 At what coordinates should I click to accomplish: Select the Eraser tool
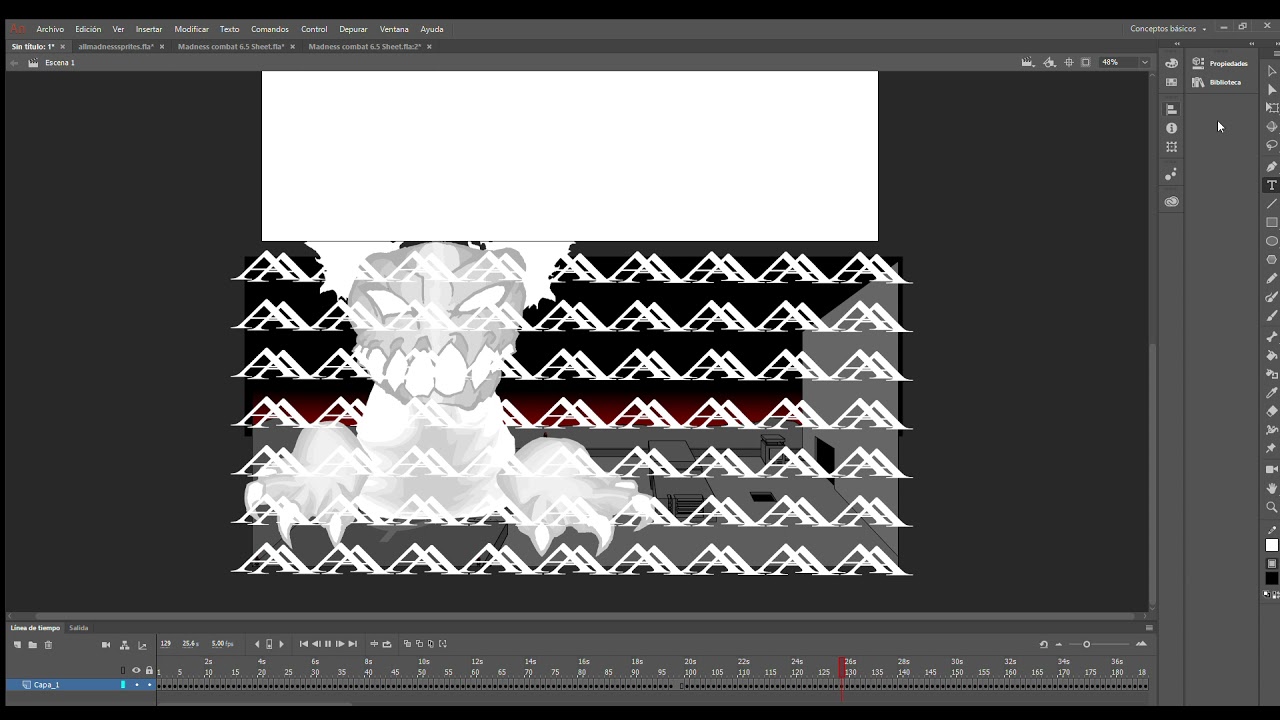[x=1272, y=411]
